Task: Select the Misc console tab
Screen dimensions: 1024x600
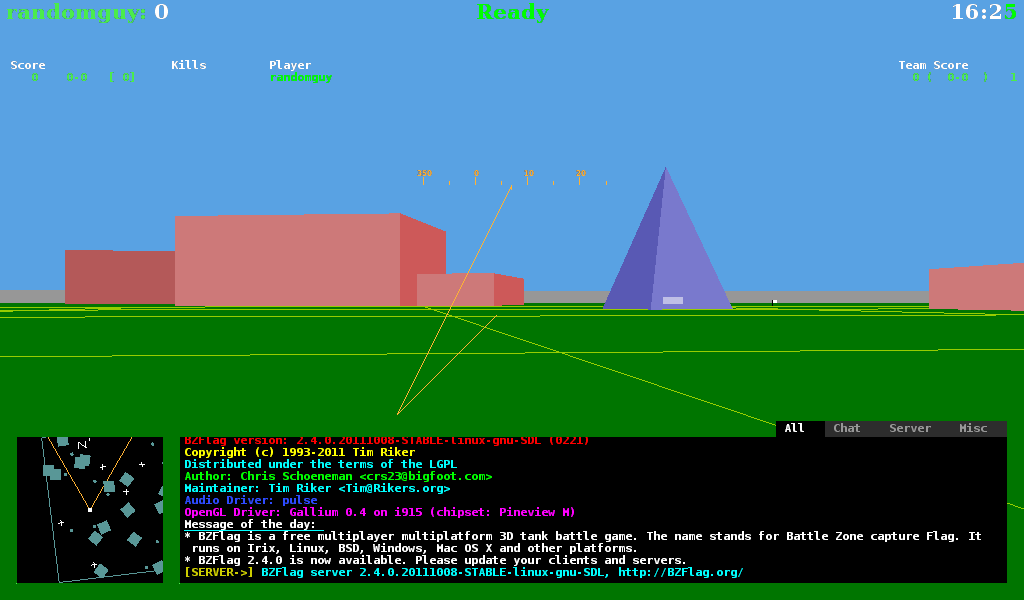Action: point(973,428)
